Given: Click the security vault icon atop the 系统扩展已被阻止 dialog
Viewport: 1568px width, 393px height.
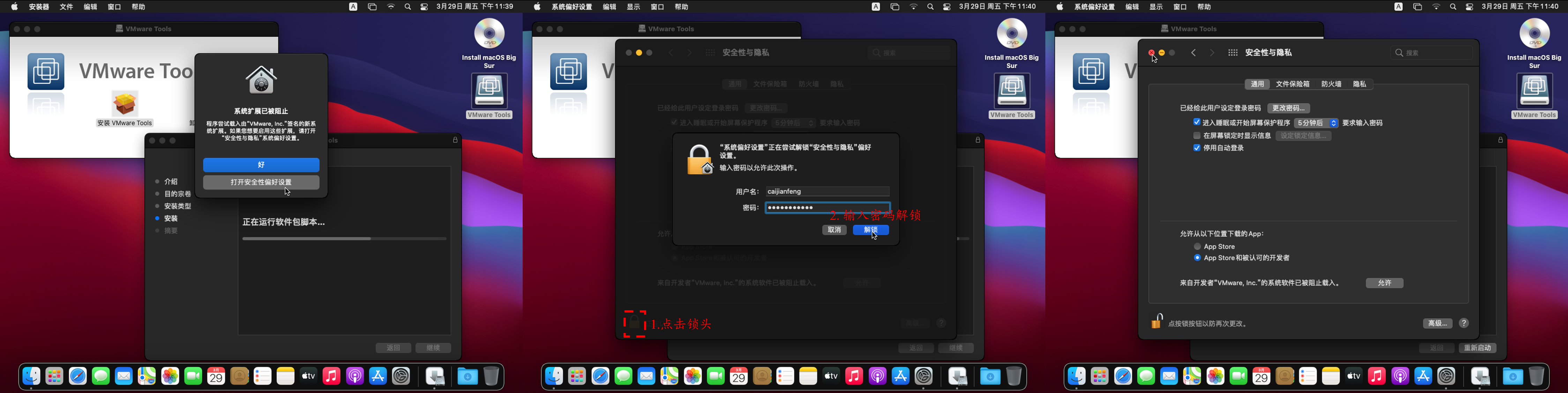Looking at the screenshot, I should click(x=261, y=80).
